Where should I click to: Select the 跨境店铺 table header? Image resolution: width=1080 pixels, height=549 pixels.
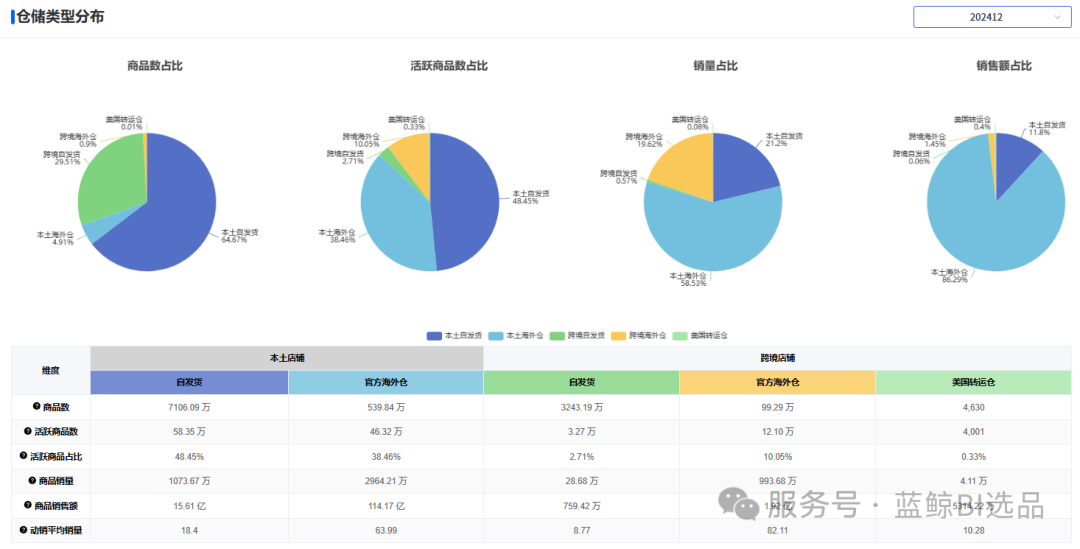click(777, 358)
